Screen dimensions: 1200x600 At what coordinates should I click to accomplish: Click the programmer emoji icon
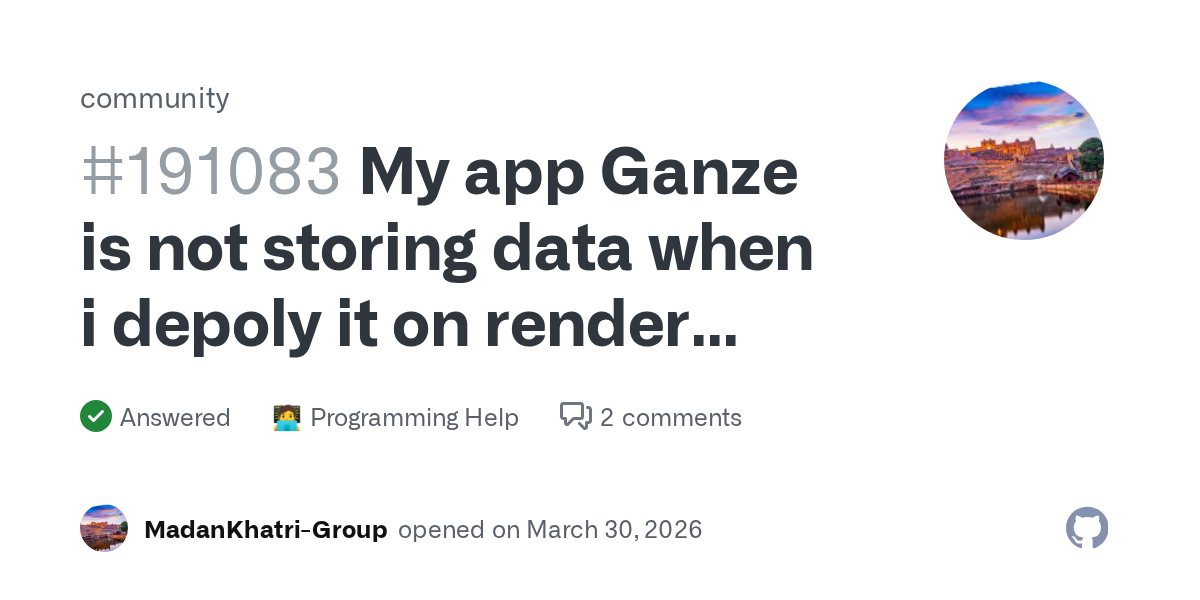point(287,417)
